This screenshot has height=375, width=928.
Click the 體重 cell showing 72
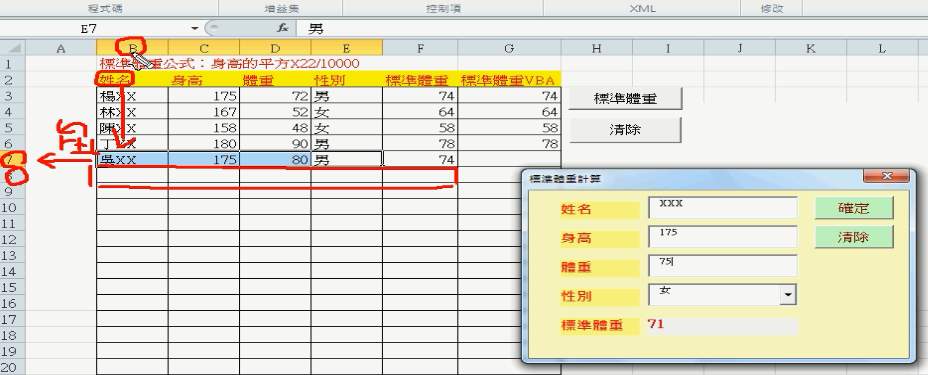[x=275, y=95]
